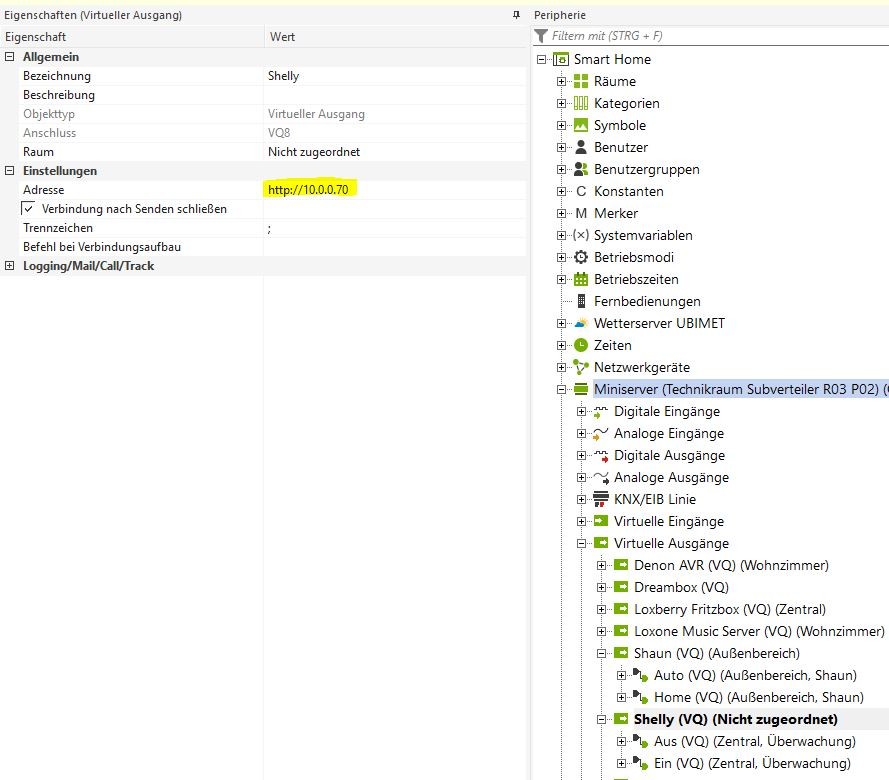Click the Smart Home project icon
This screenshot has width=889, height=780.
click(x=561, y=59)
